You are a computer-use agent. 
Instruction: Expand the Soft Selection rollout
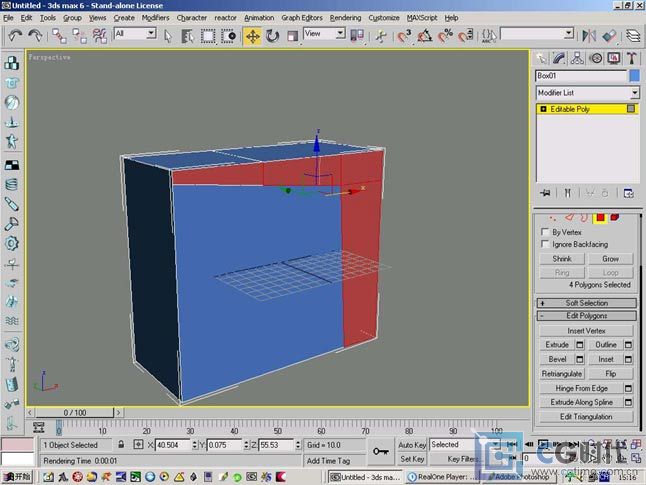point(587,303)
